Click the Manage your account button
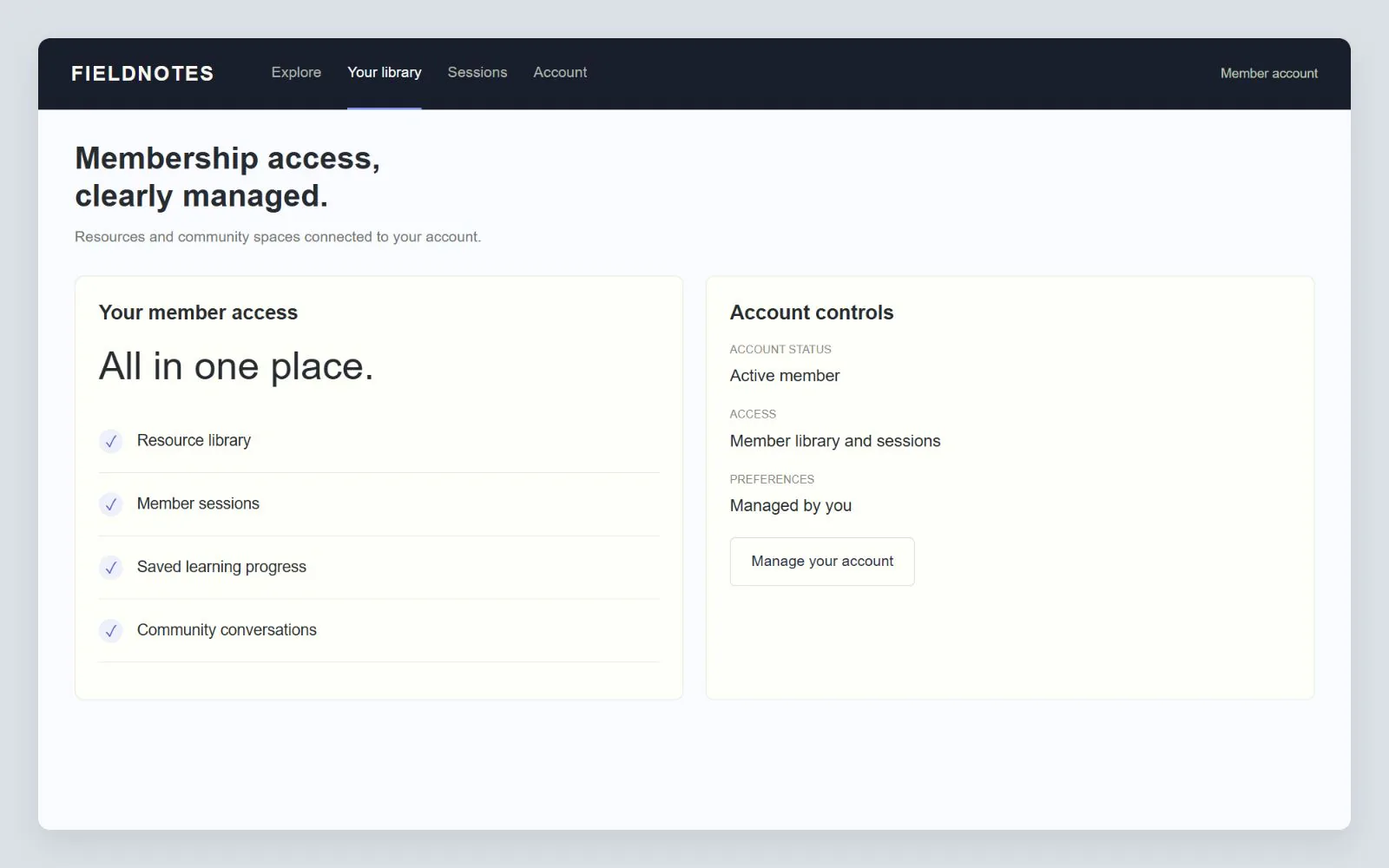Image resolution: width=1389 pixels, height=868 pixels. [x=822, y=562]
